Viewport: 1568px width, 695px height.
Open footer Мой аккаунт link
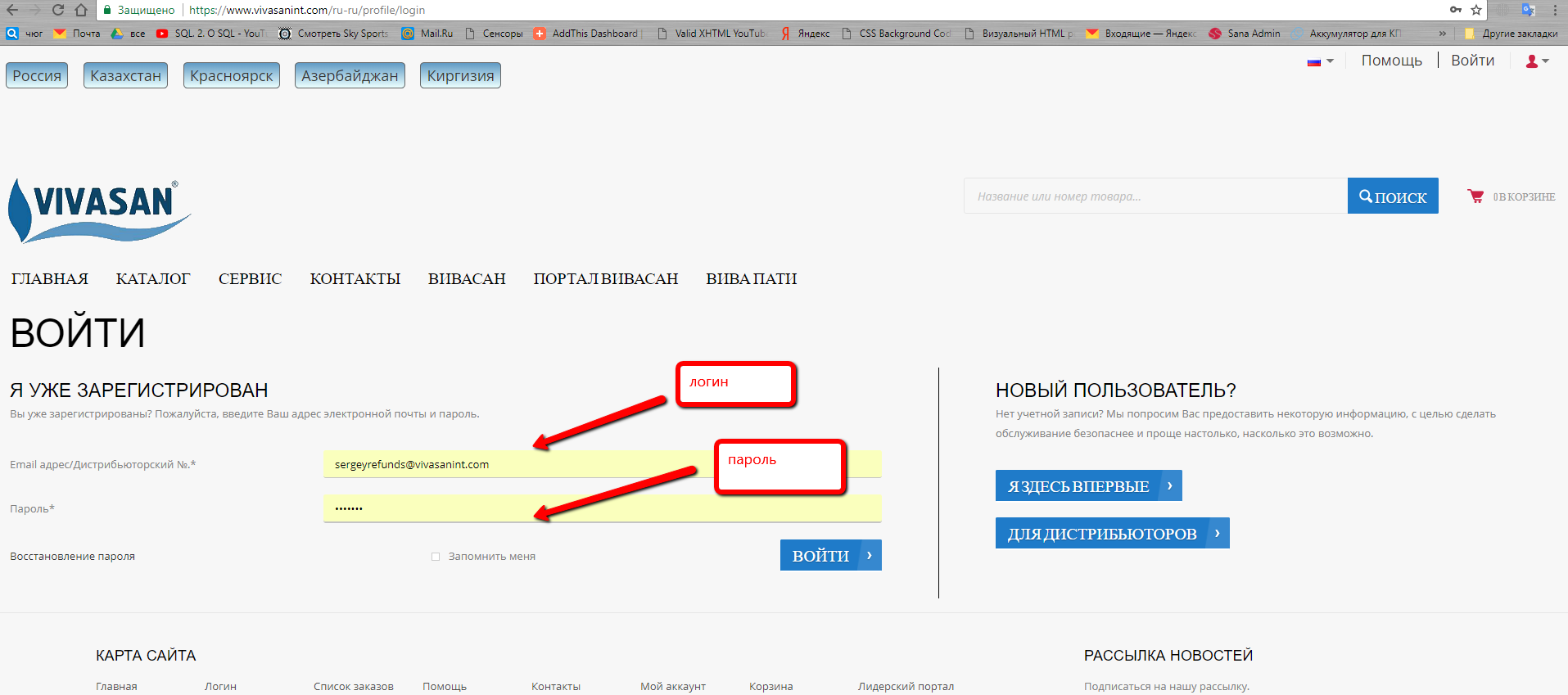pyautogui.click(x=673, y=687)
